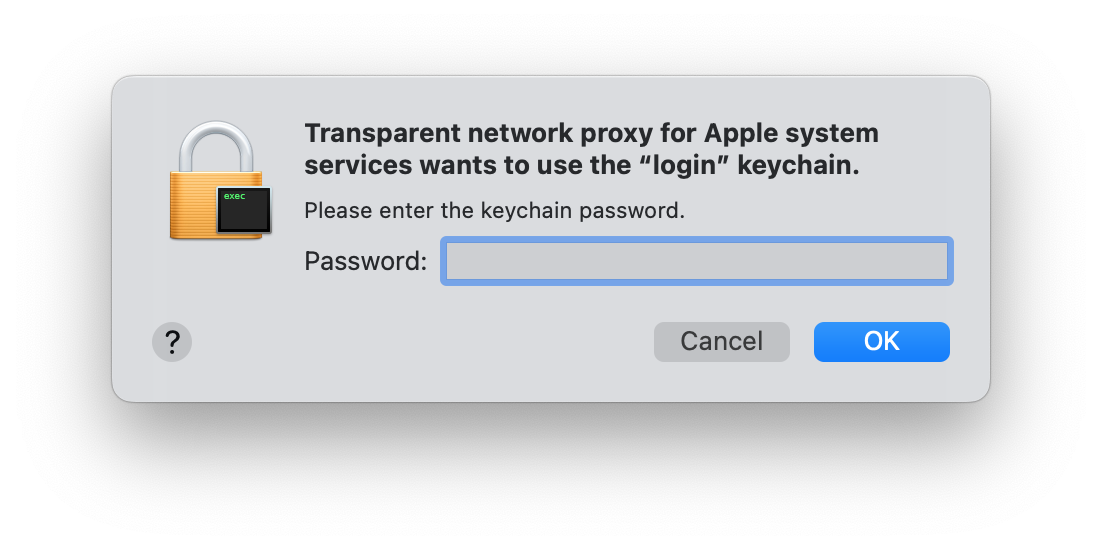Click the green "exec" text on badge
This screenshot has width=1102, height=550.
pyautogui.click(x=235, y=196)
